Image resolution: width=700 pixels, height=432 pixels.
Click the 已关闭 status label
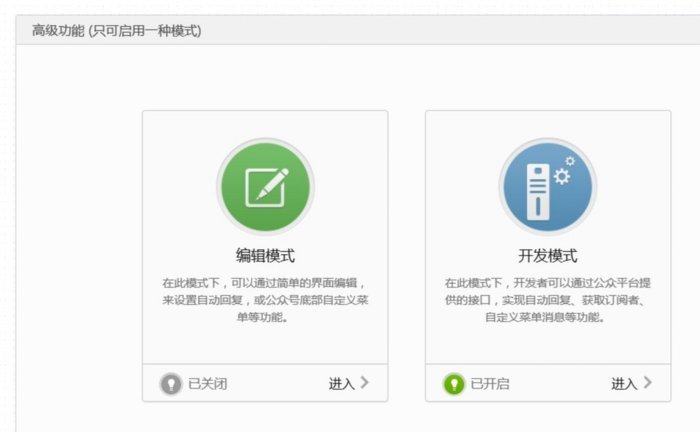208,384
